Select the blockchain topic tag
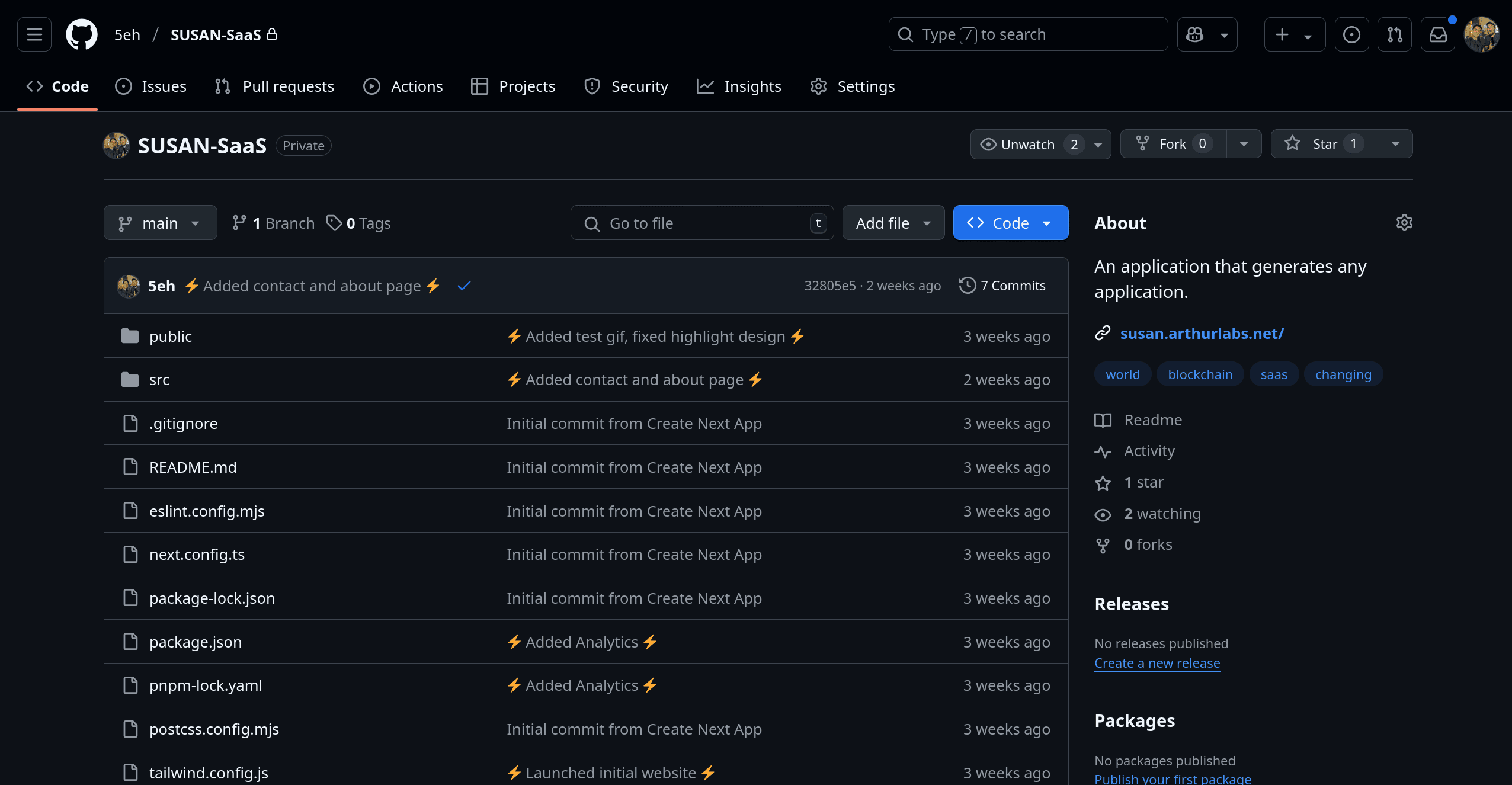The width and height of the screenshot is (1512, 785). pyautogui.click(x=1200, y=374)
